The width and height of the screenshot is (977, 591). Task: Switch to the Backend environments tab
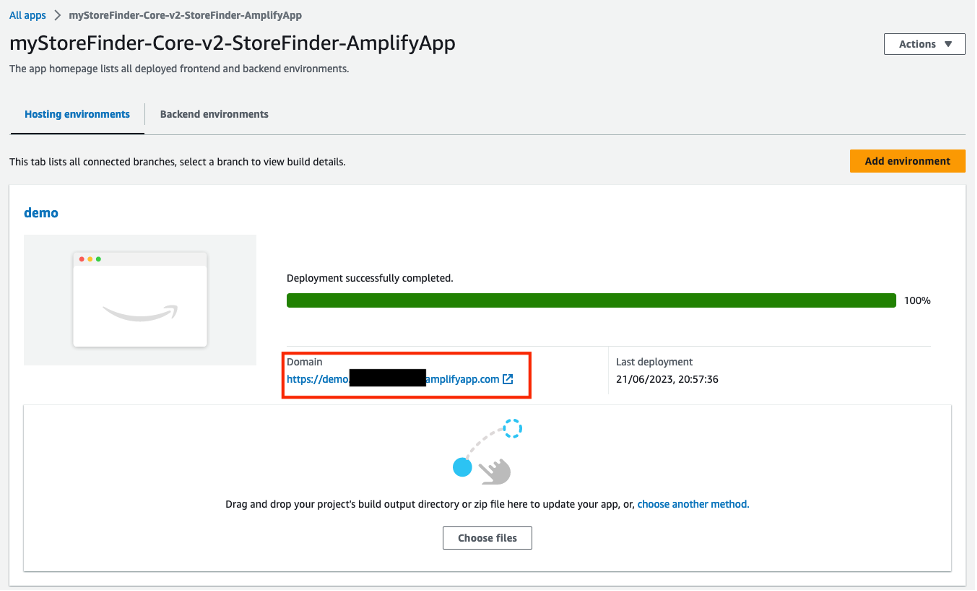213,114
